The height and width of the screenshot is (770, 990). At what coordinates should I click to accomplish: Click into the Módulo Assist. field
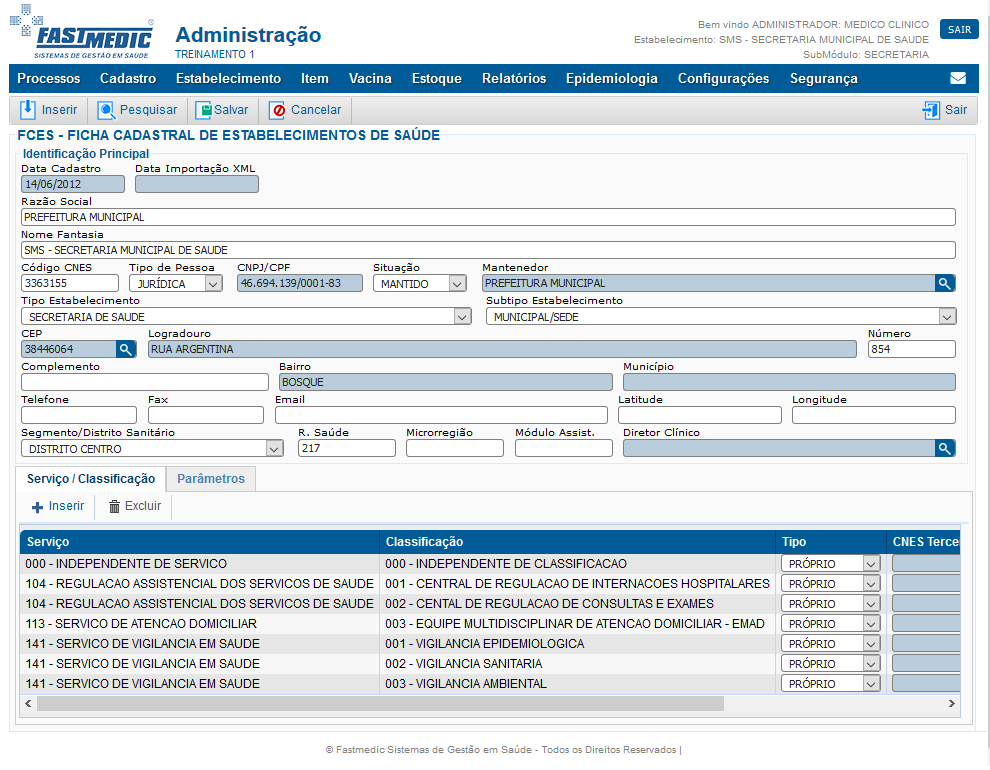(x=564, y=448)
